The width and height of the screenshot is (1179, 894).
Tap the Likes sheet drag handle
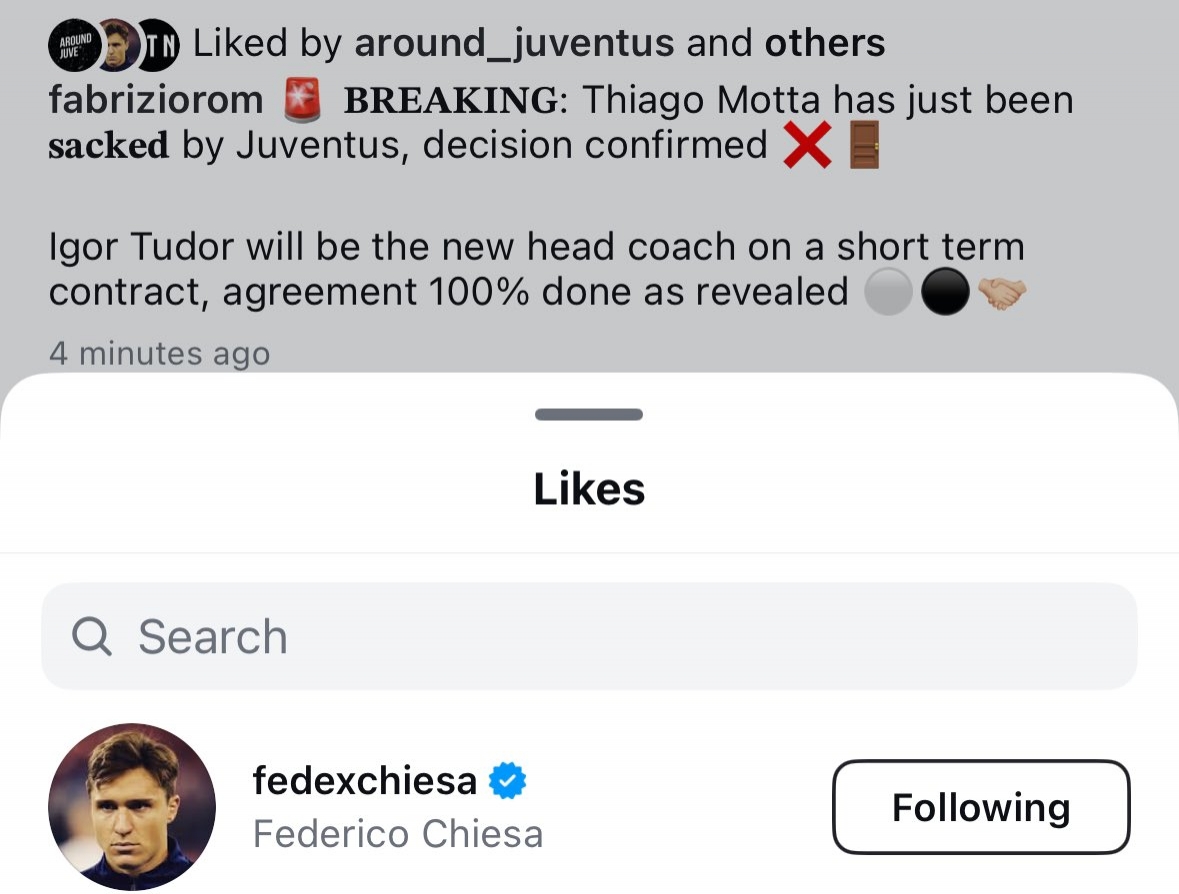(x=589, y=414)
